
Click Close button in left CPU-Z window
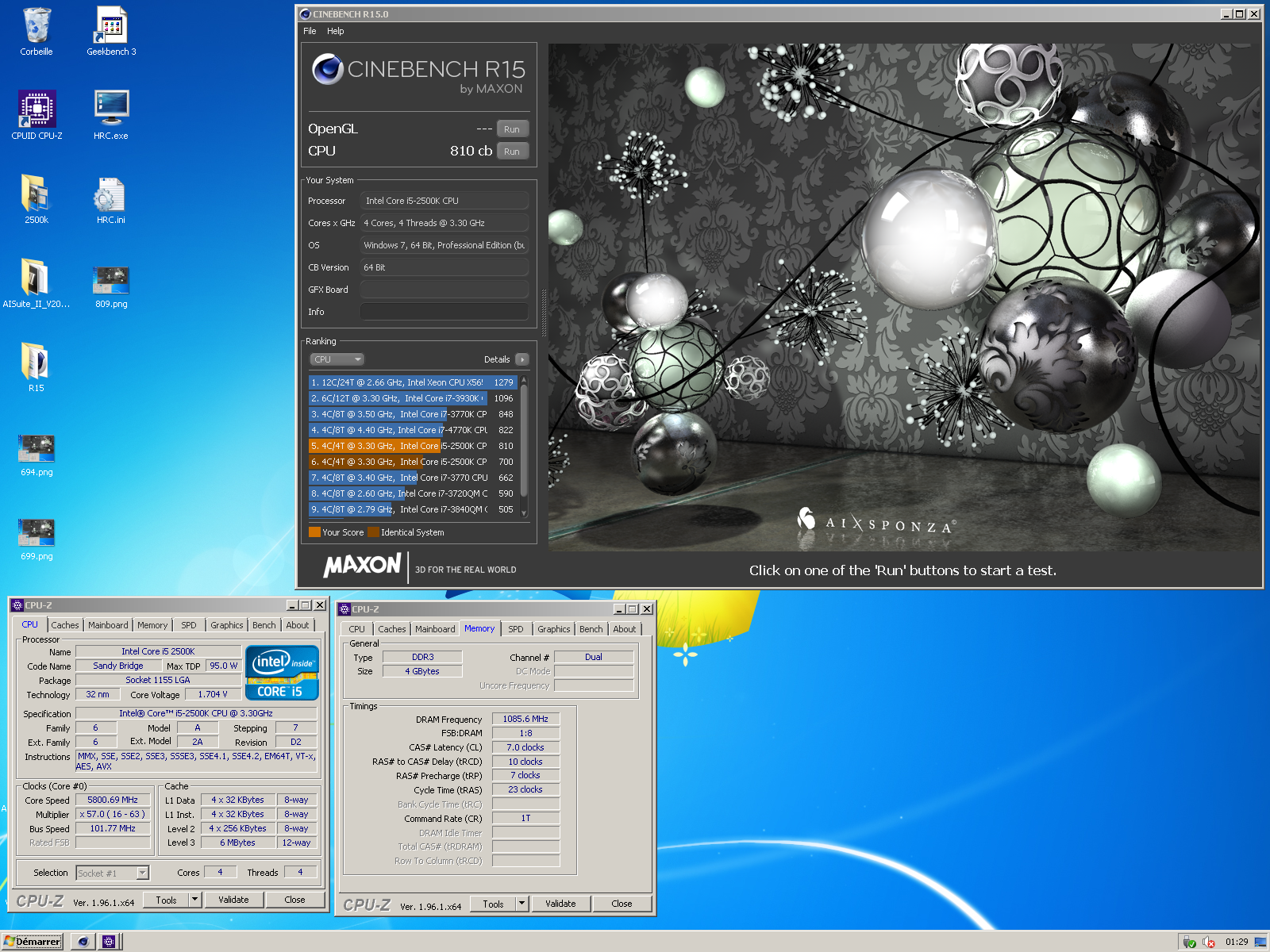point(294,900)
